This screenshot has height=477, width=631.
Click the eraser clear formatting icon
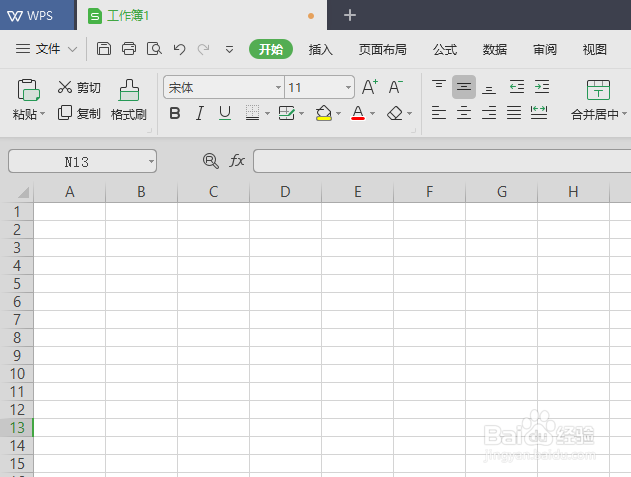click(x=395, y=114)
